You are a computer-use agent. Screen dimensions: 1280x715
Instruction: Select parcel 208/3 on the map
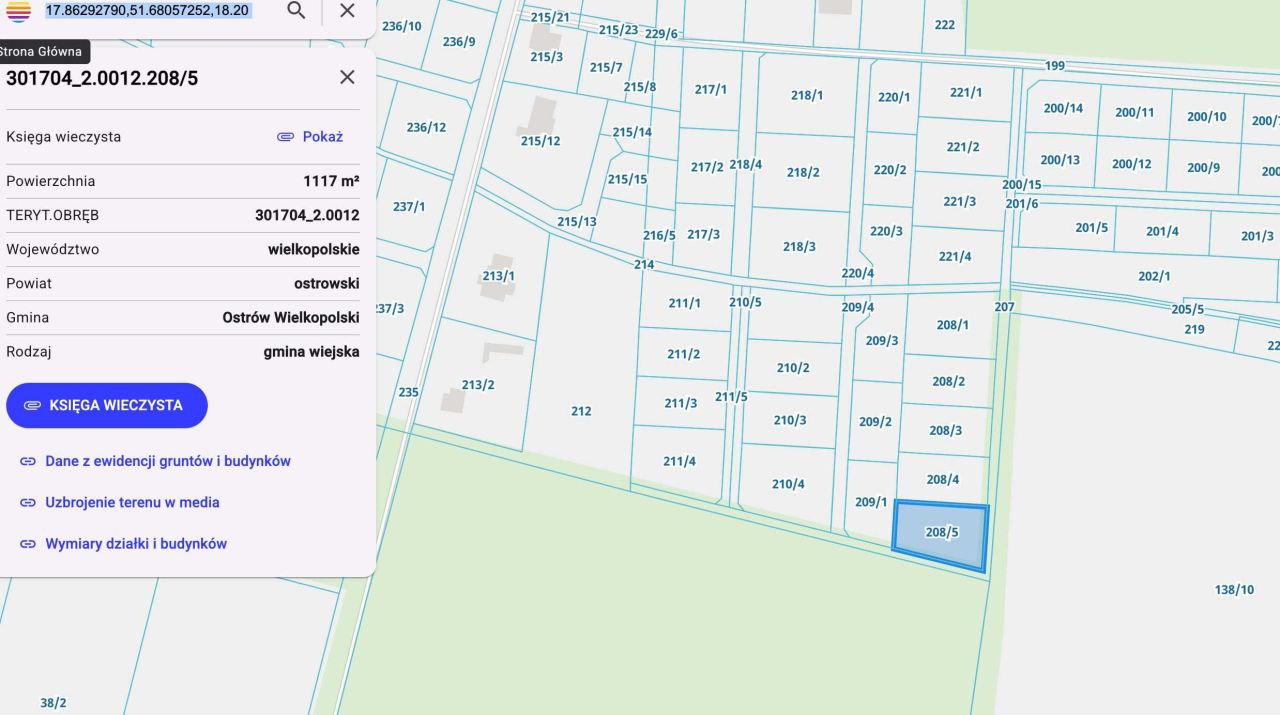pos(946,430)
